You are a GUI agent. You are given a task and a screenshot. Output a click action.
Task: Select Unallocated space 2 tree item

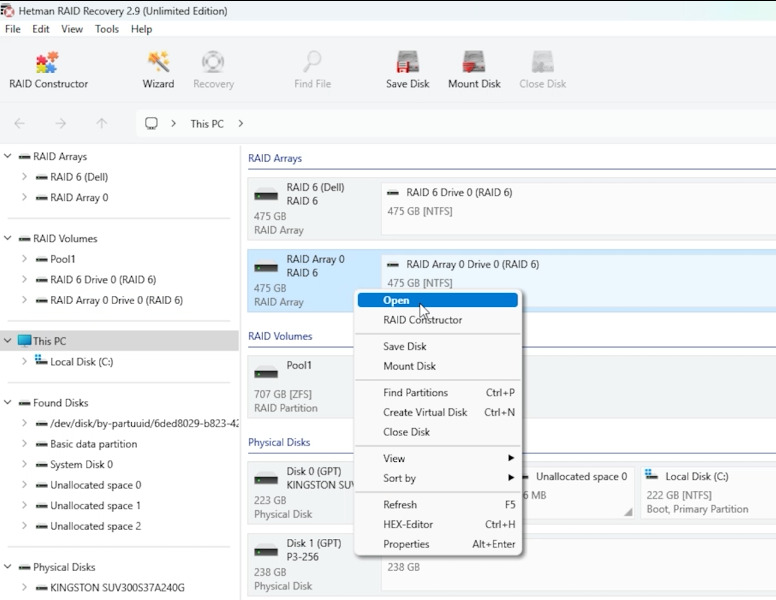[x=96, y=526]
